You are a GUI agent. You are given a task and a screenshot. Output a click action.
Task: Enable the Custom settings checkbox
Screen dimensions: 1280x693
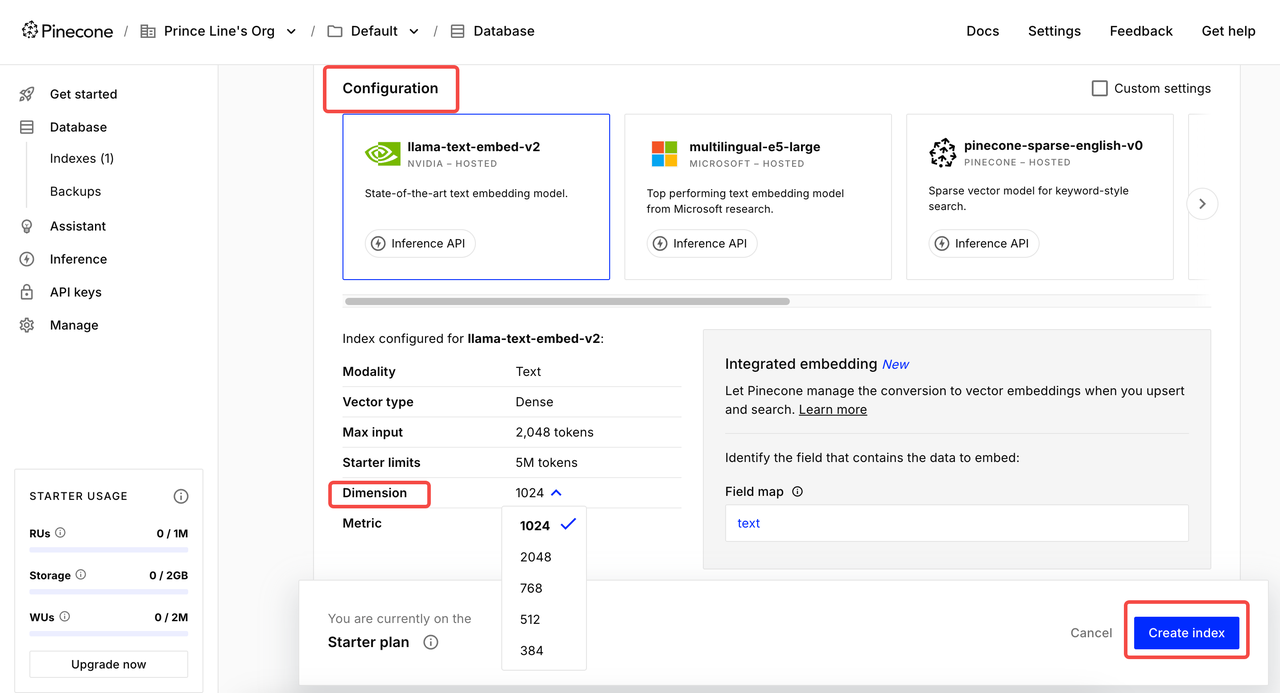tap(1100, 88)
